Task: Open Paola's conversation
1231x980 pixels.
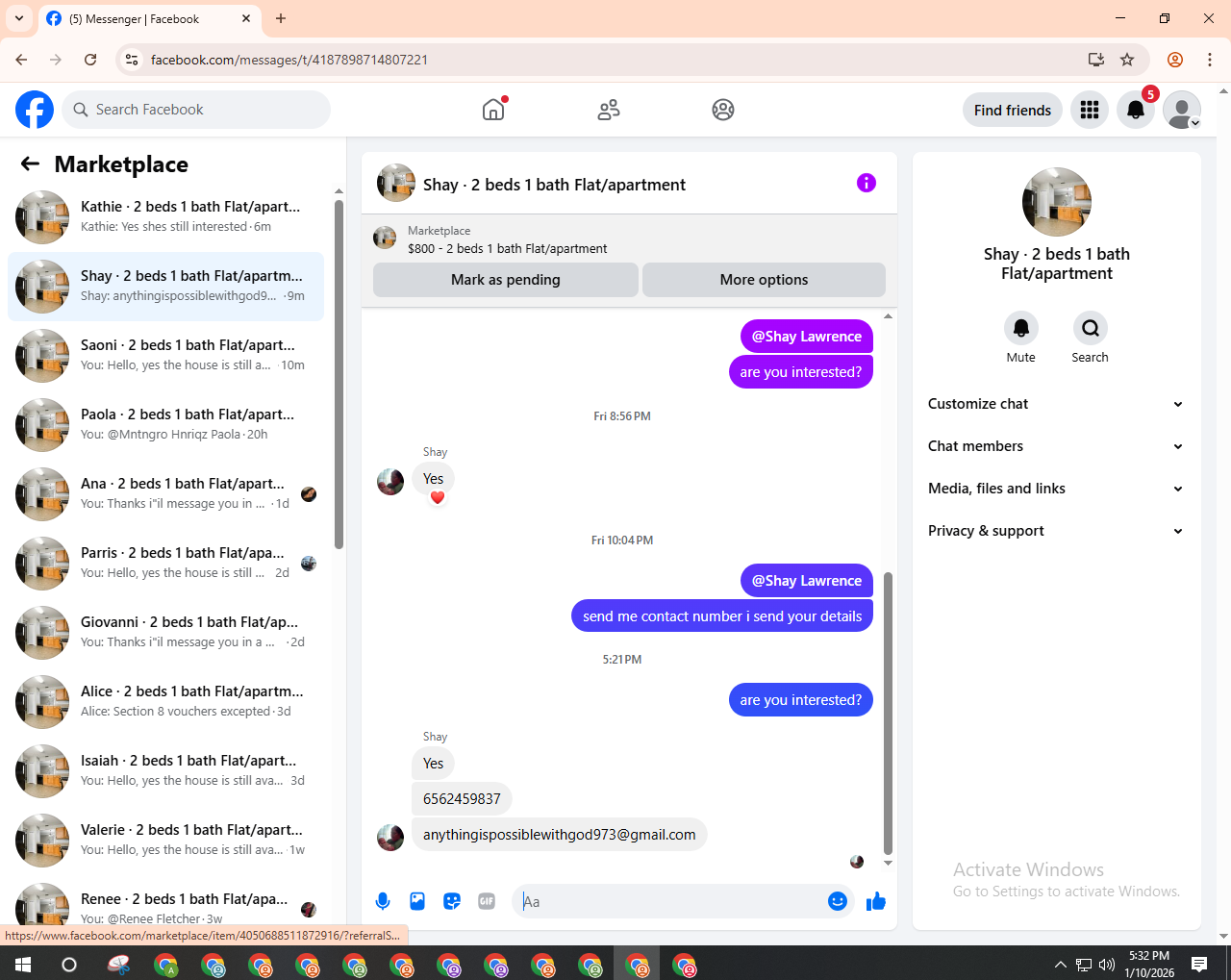Action: tap(165, 425)
